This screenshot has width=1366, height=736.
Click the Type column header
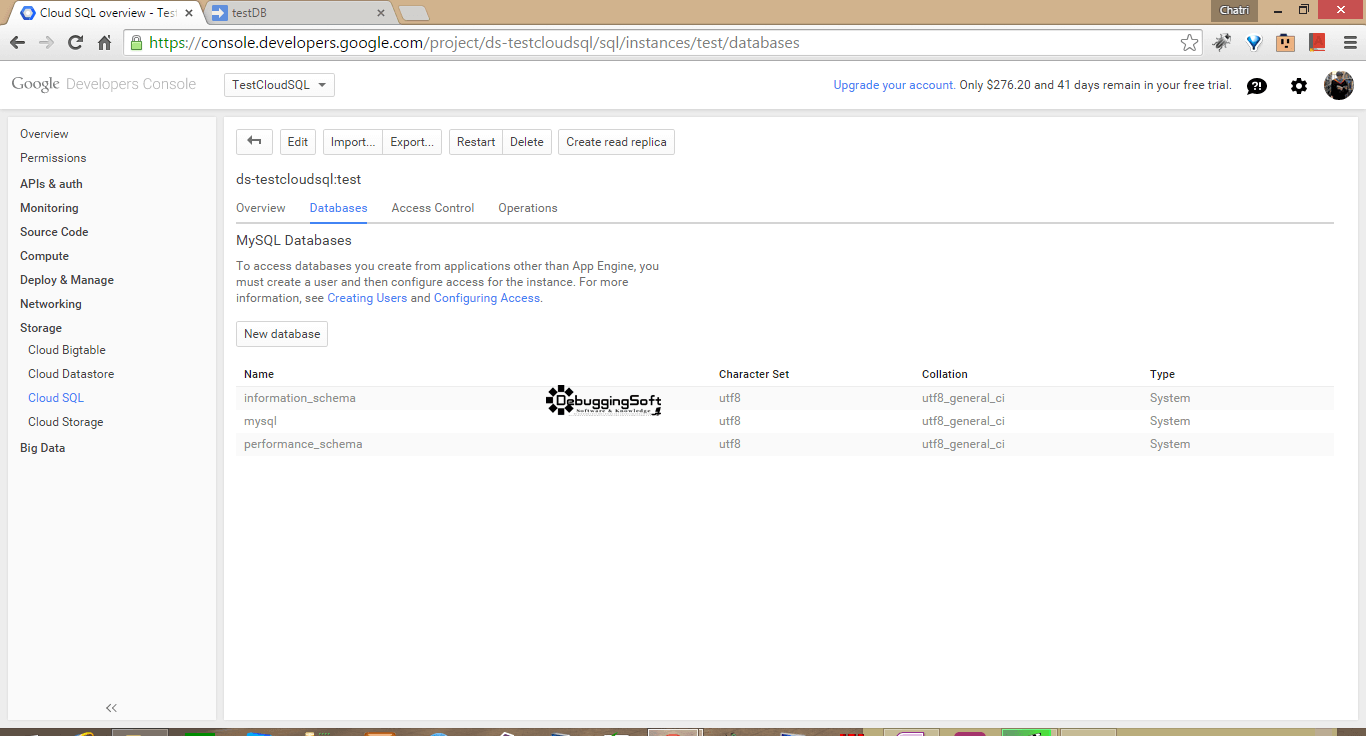pyautogui.click(x=1162, y=374)
